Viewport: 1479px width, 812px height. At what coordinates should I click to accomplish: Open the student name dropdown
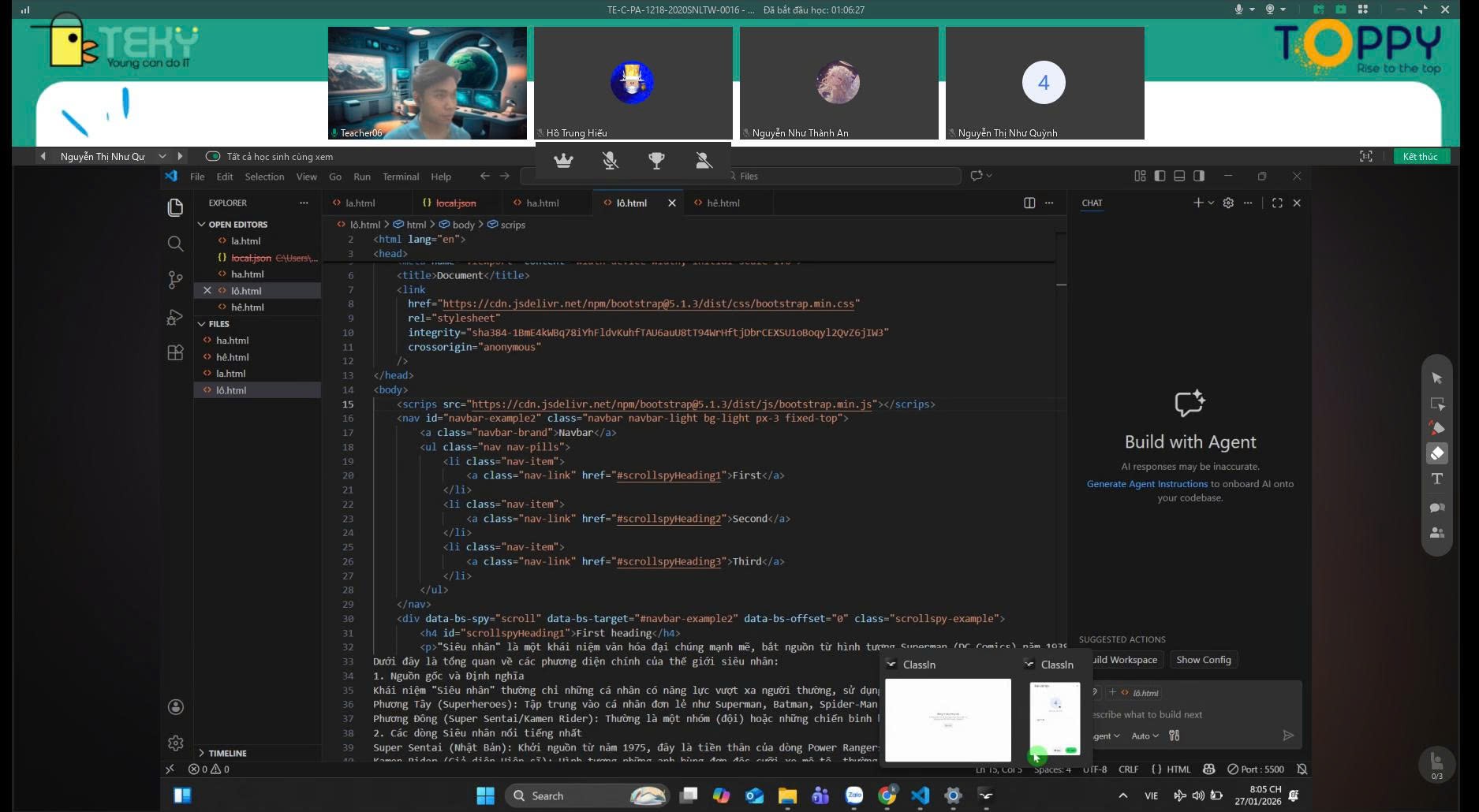162,156
